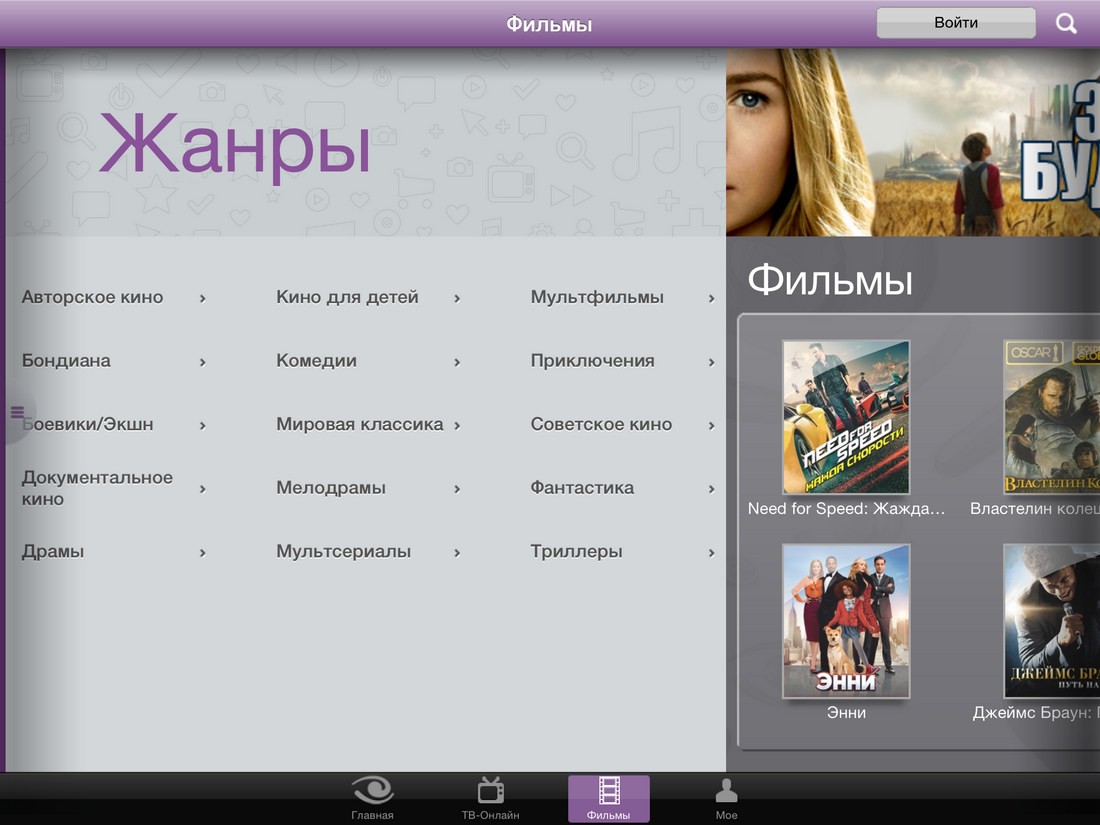The height and width of the screenshot is (825, 1100).
Task: Select the Комедии genre
Action: coord(316,361)
